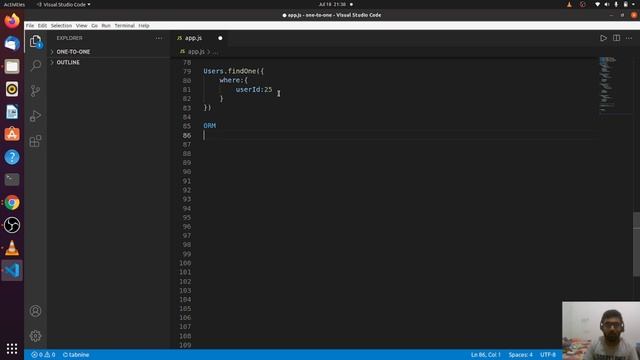Screen dimensions: 640x360
Task: Open the View menu
Action: 82,25
